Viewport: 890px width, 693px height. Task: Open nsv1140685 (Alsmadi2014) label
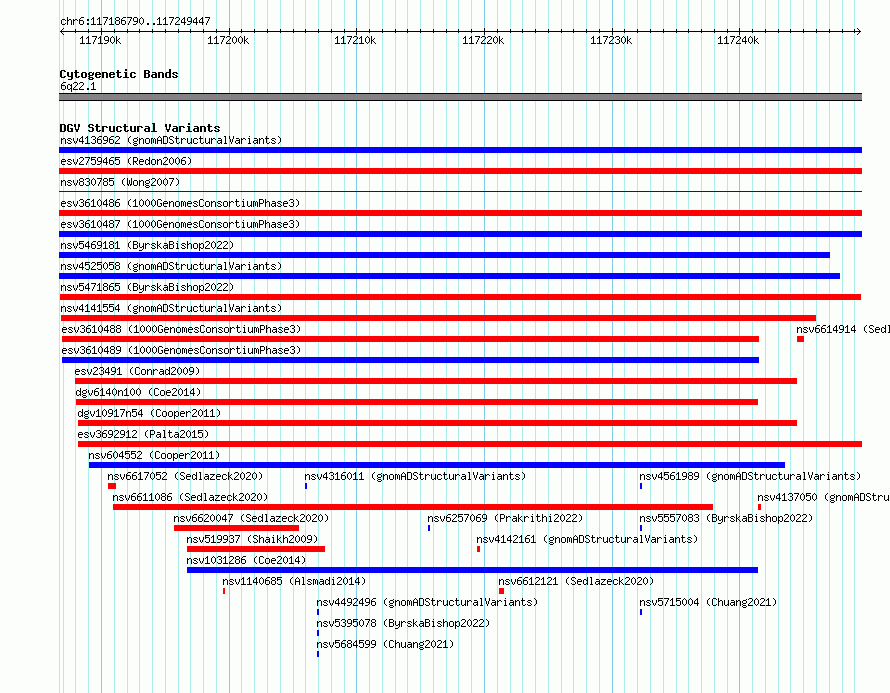(294, 581)
